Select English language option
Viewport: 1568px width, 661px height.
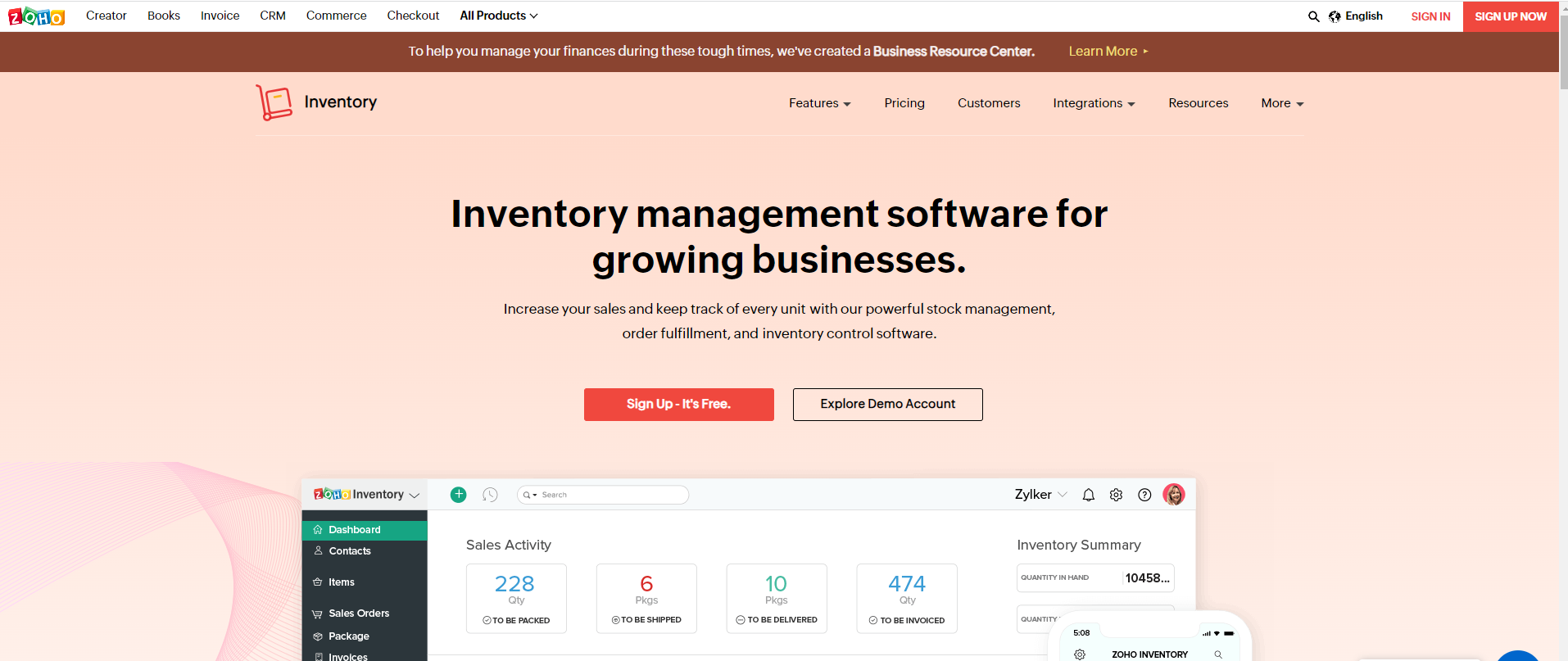coord(1364,16)
